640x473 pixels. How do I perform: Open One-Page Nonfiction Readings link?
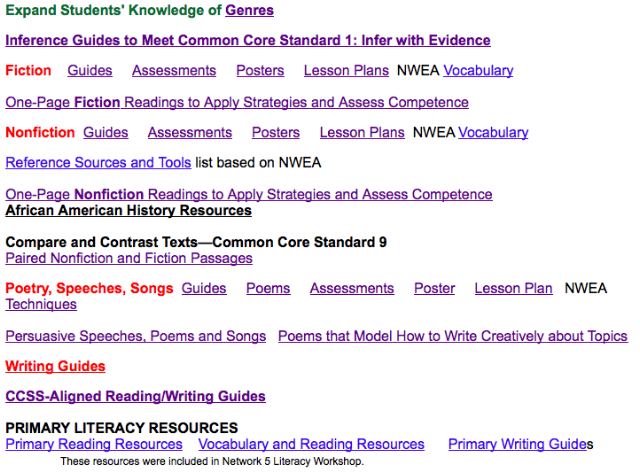(249, 194)
